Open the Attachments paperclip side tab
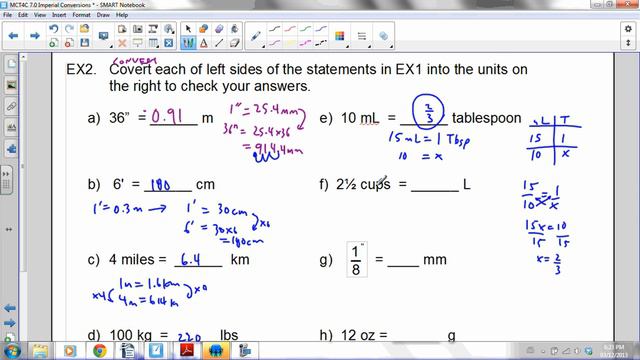The image size is (640, 360). (x=11, y=107)
